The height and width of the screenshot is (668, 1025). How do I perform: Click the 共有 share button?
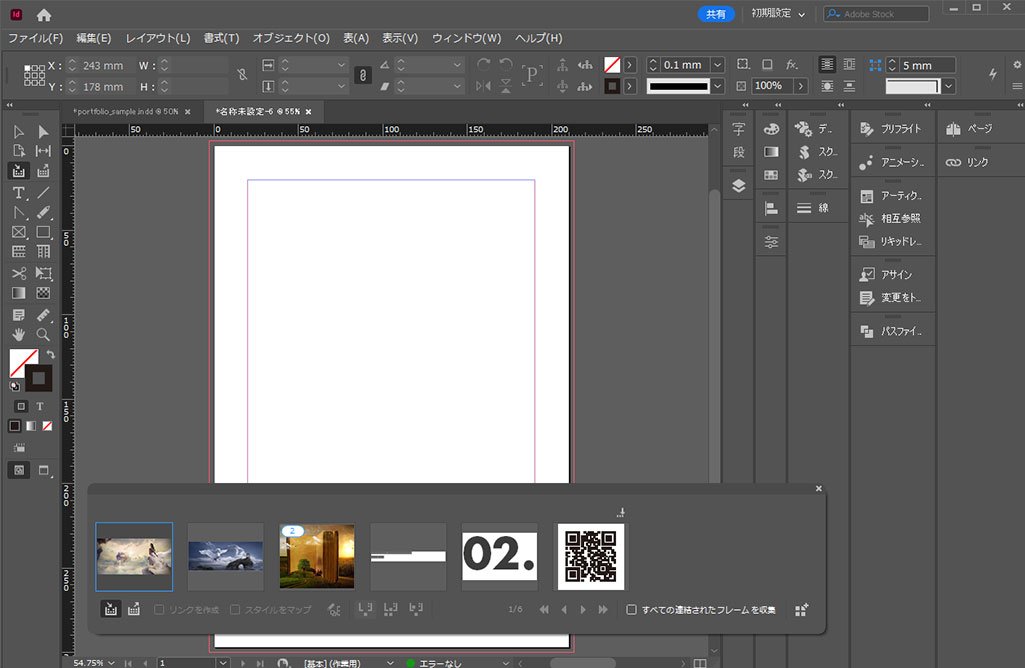coord(716,14)
